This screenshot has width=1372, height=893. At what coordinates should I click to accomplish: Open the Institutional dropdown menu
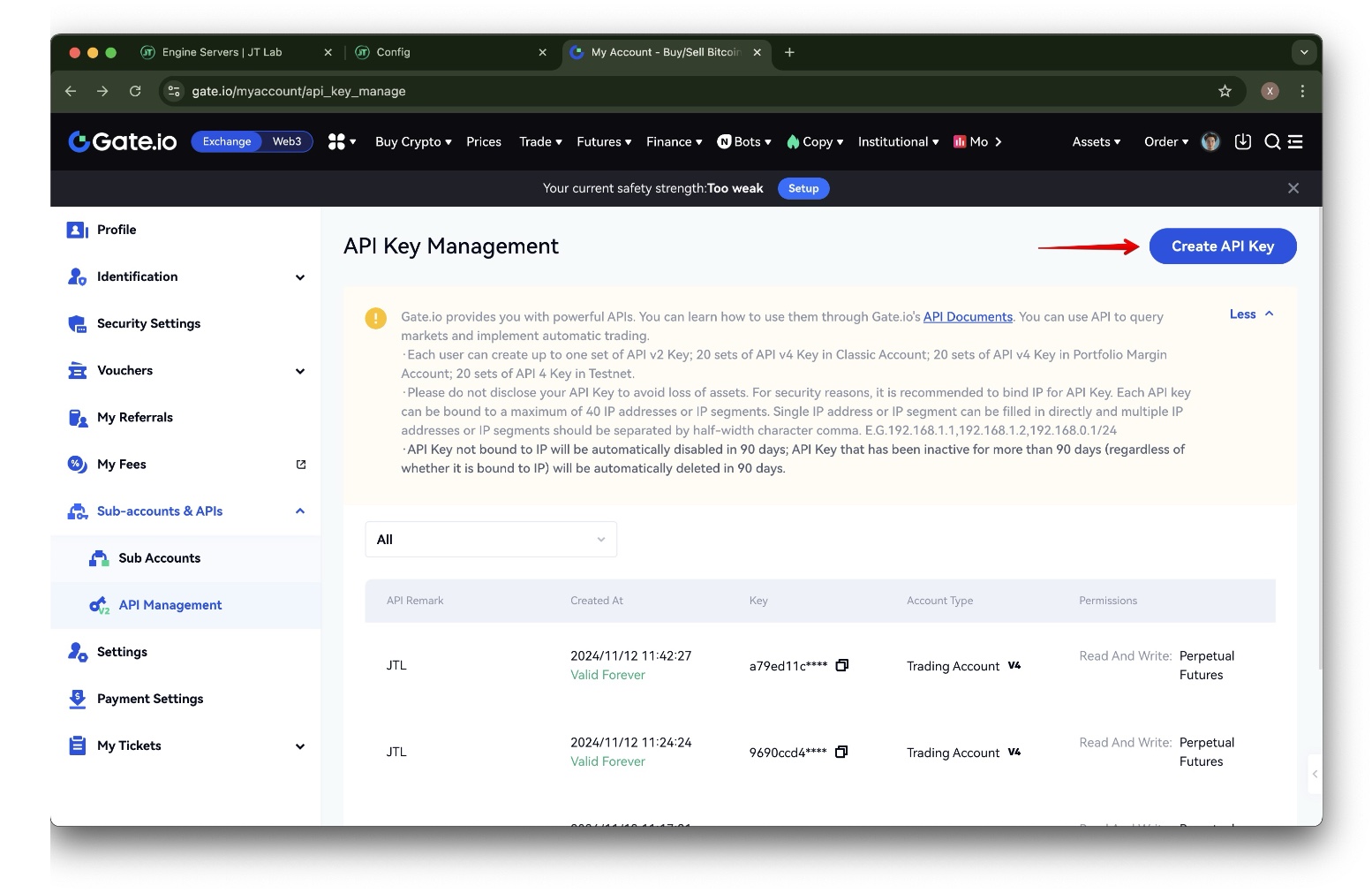[898, 141]
